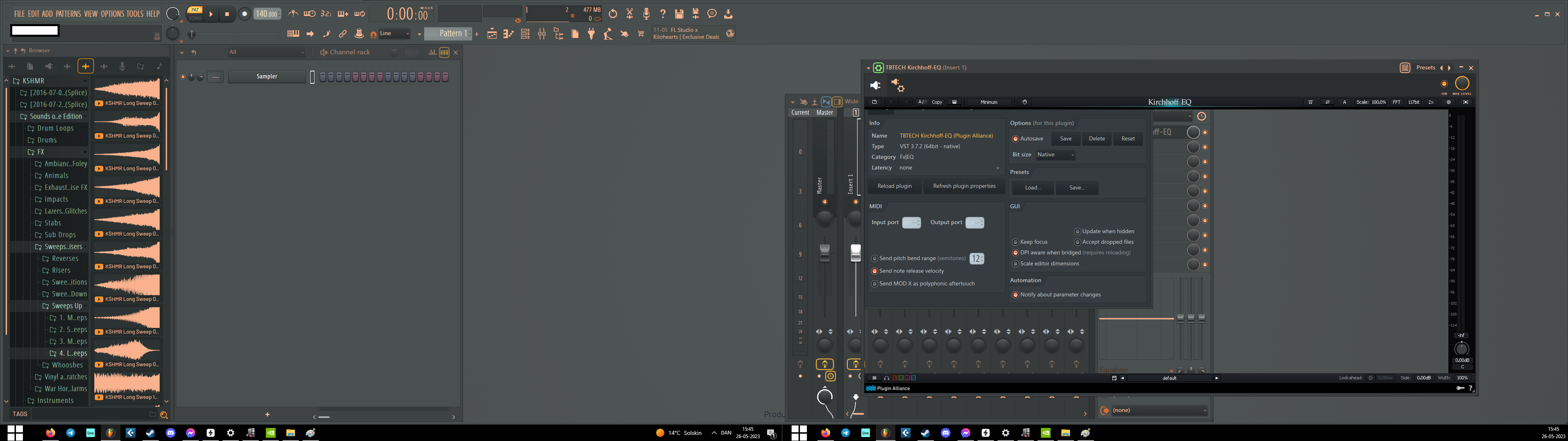Toggle the wait-for-input icon
This screenshot has width=1568, height=441.
pos(309,13)
